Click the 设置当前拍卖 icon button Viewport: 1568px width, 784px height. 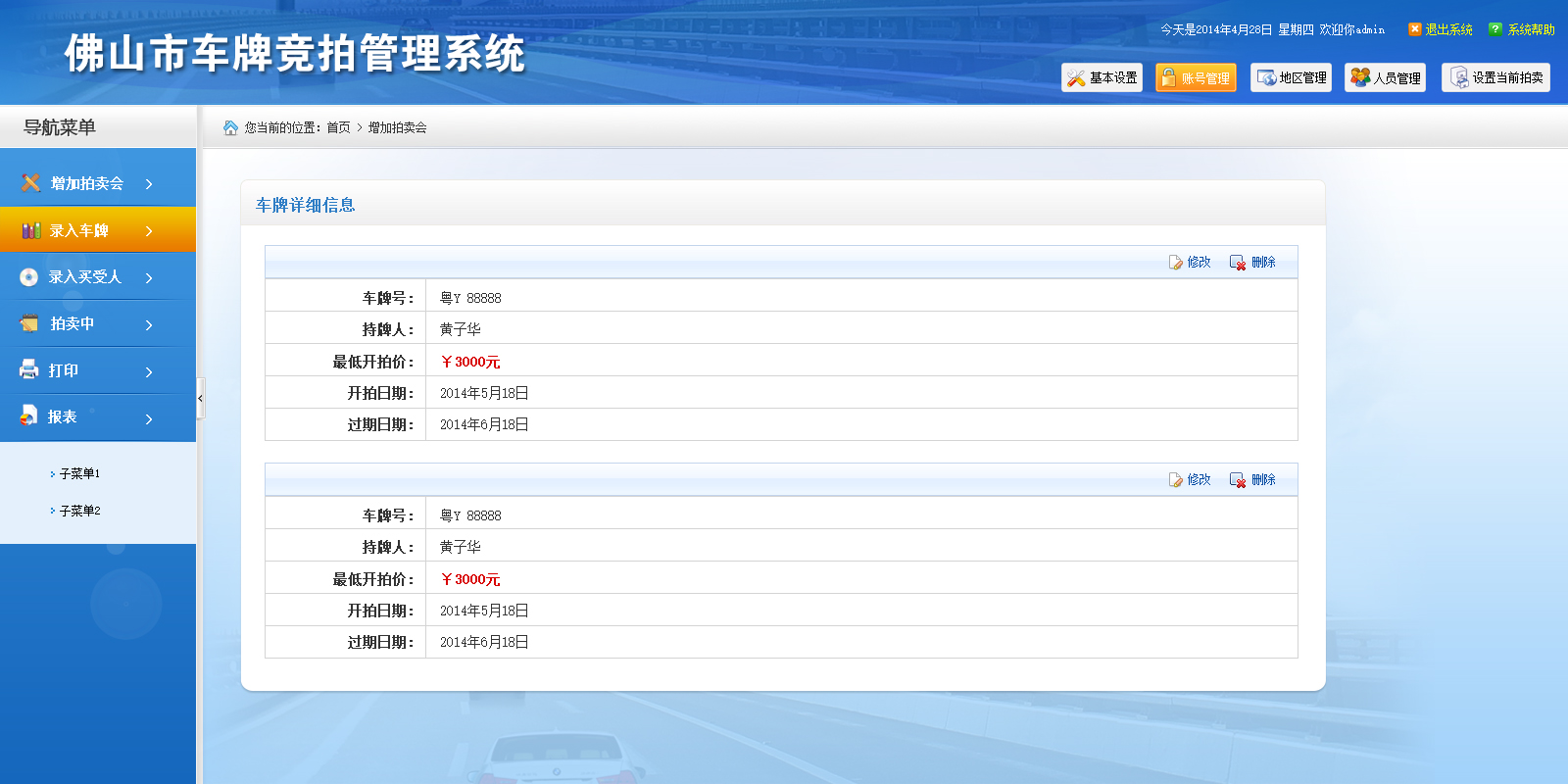coord(1459,78)
